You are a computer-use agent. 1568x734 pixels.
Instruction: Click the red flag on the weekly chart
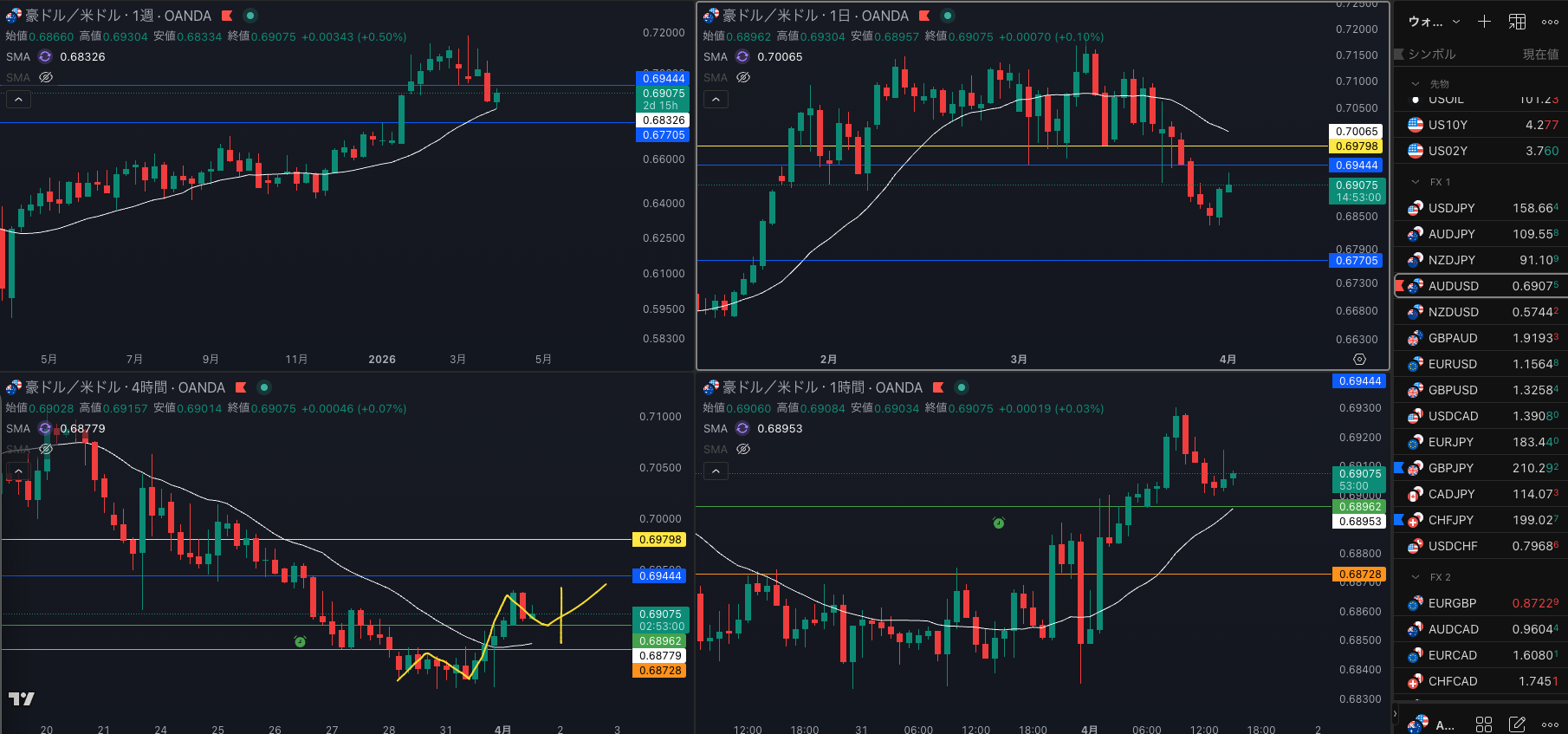227,16
